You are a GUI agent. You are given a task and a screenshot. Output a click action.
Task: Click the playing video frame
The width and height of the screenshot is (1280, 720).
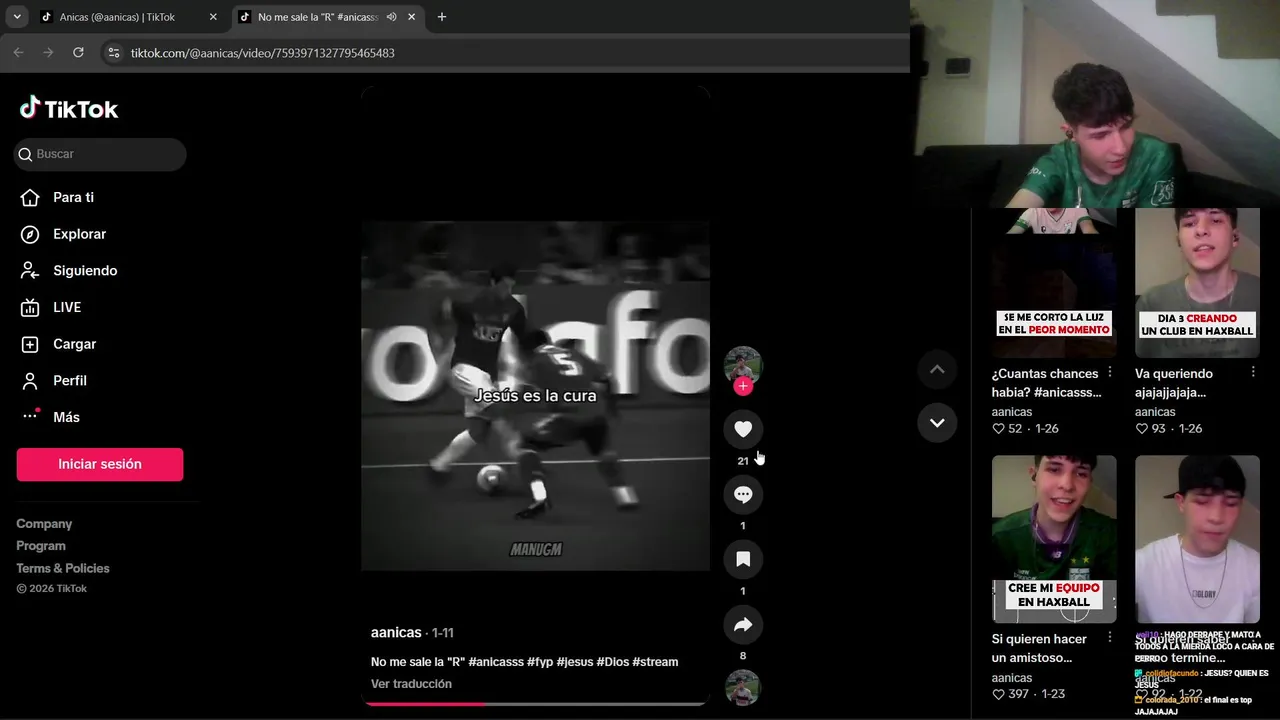click(536, 395)
